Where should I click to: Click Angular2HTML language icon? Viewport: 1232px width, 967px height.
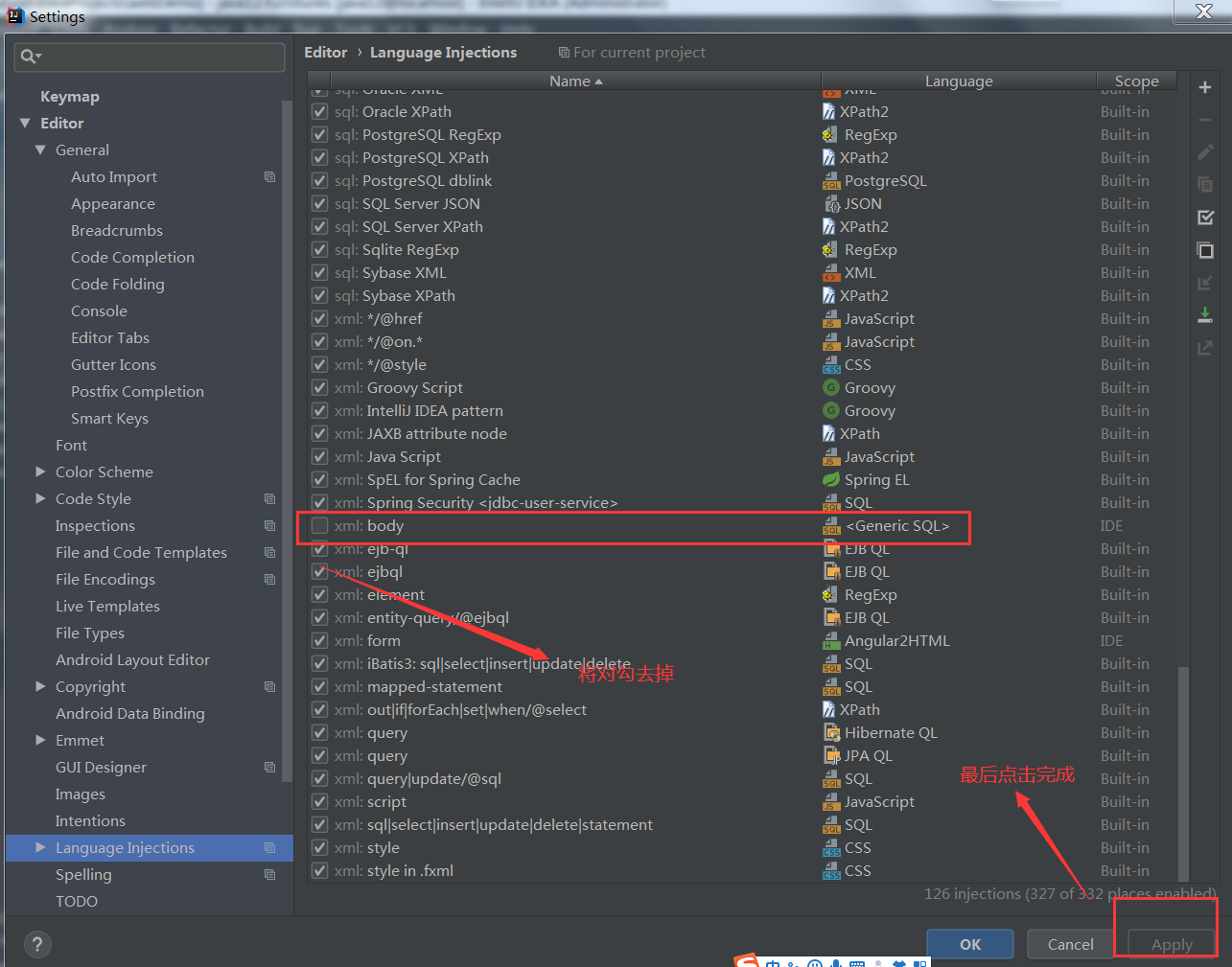tap(831, 640)
